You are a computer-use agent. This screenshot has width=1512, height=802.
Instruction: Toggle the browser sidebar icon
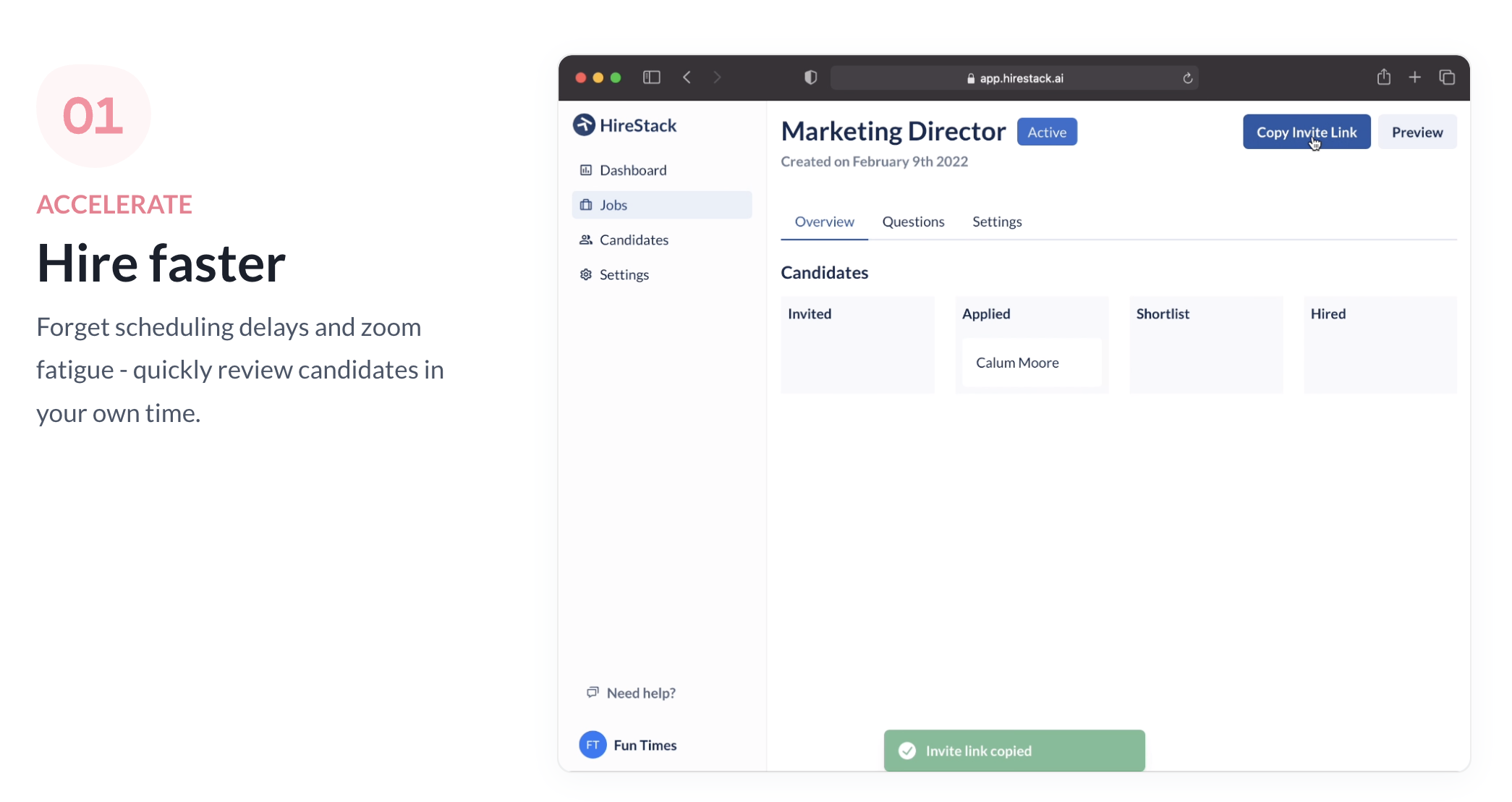tap(651, 77)
